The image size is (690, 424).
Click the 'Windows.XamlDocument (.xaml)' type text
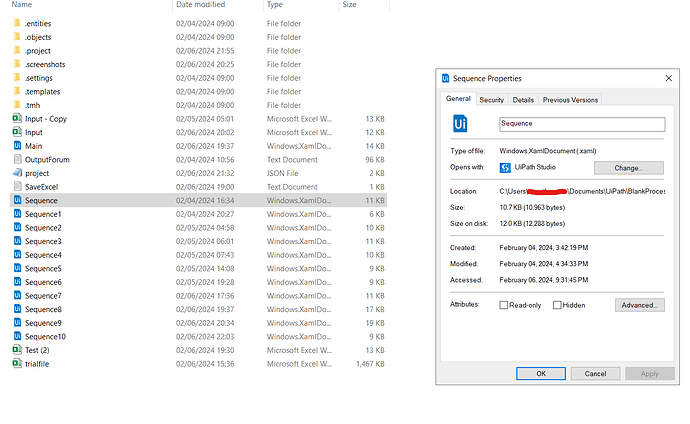coord(548,151)
